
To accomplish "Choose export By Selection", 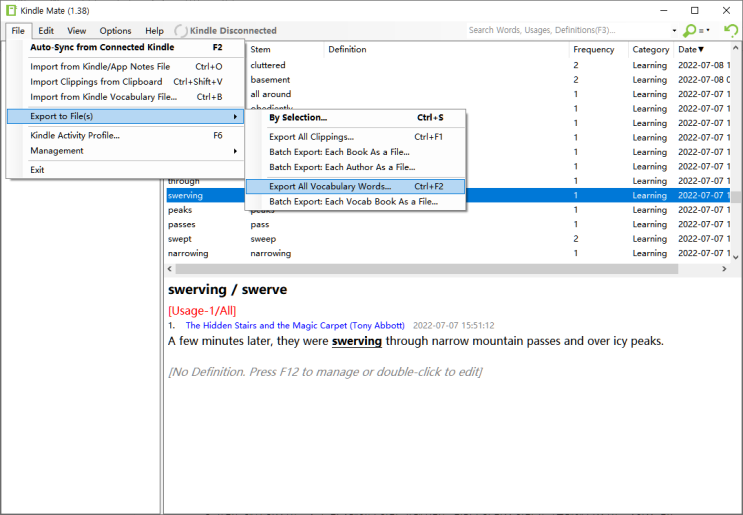I will [x=355, y=117].
